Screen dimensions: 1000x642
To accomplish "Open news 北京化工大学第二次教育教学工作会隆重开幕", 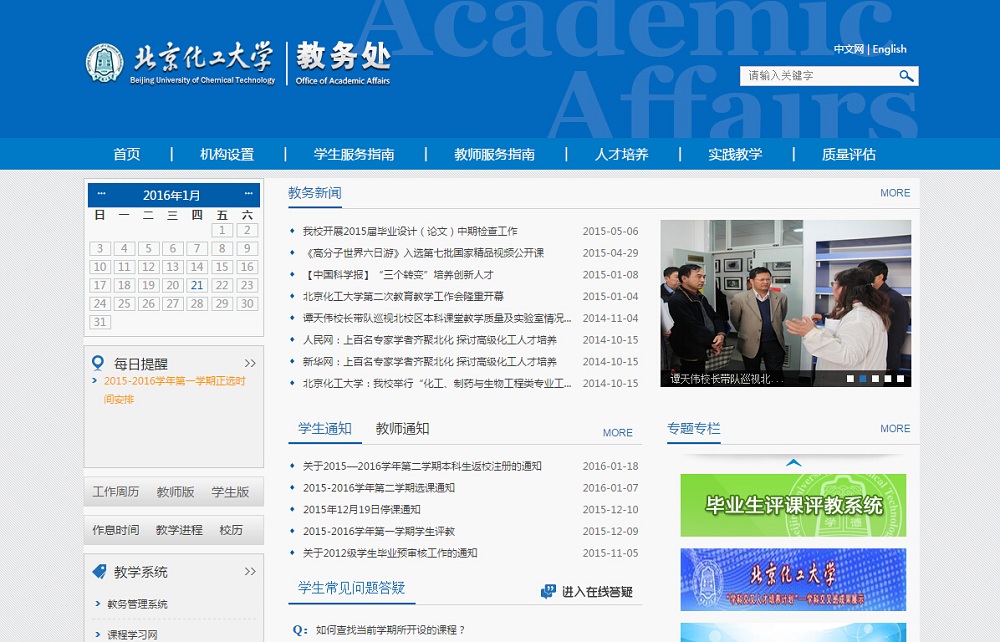I will pyautogui.click(x=403, y=296).
